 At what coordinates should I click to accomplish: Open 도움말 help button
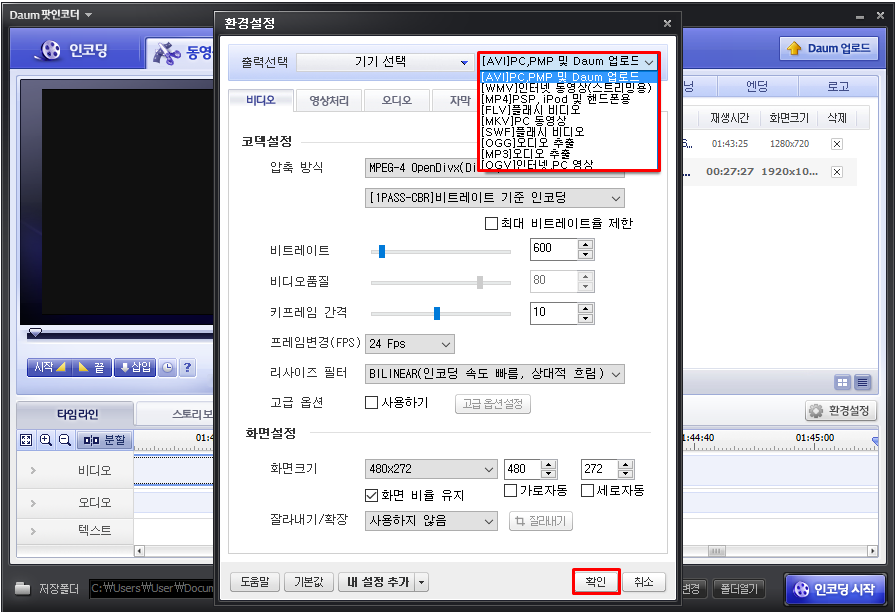255,582
